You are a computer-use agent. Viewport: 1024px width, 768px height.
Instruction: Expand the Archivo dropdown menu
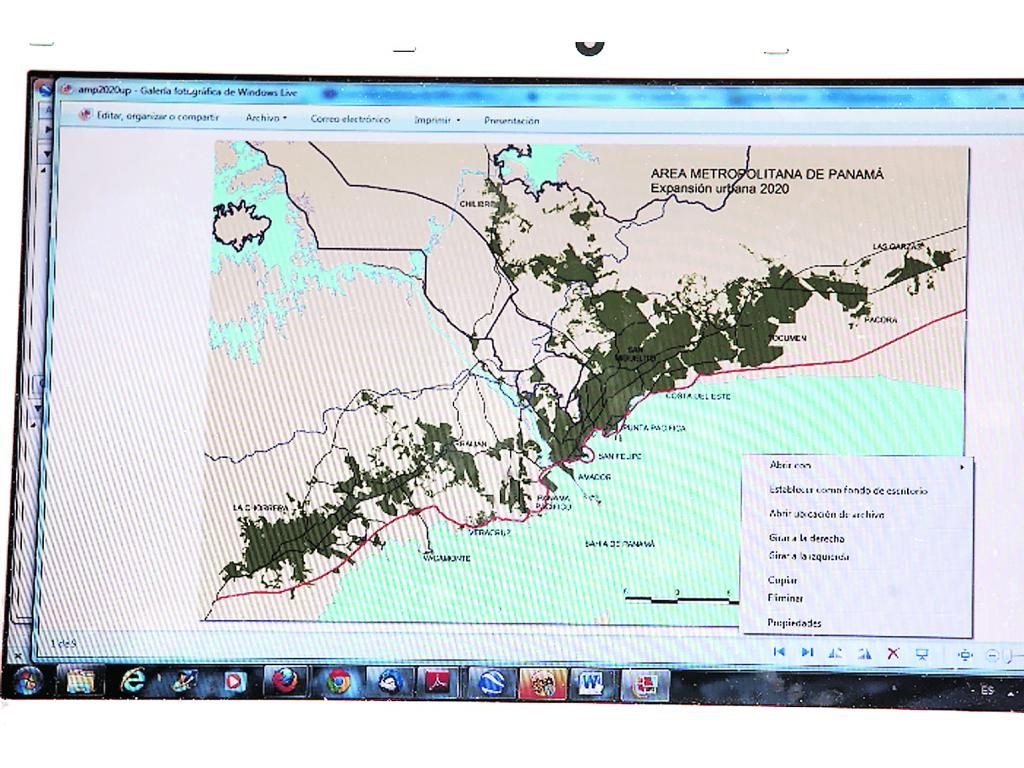click(x=266, y=118)
